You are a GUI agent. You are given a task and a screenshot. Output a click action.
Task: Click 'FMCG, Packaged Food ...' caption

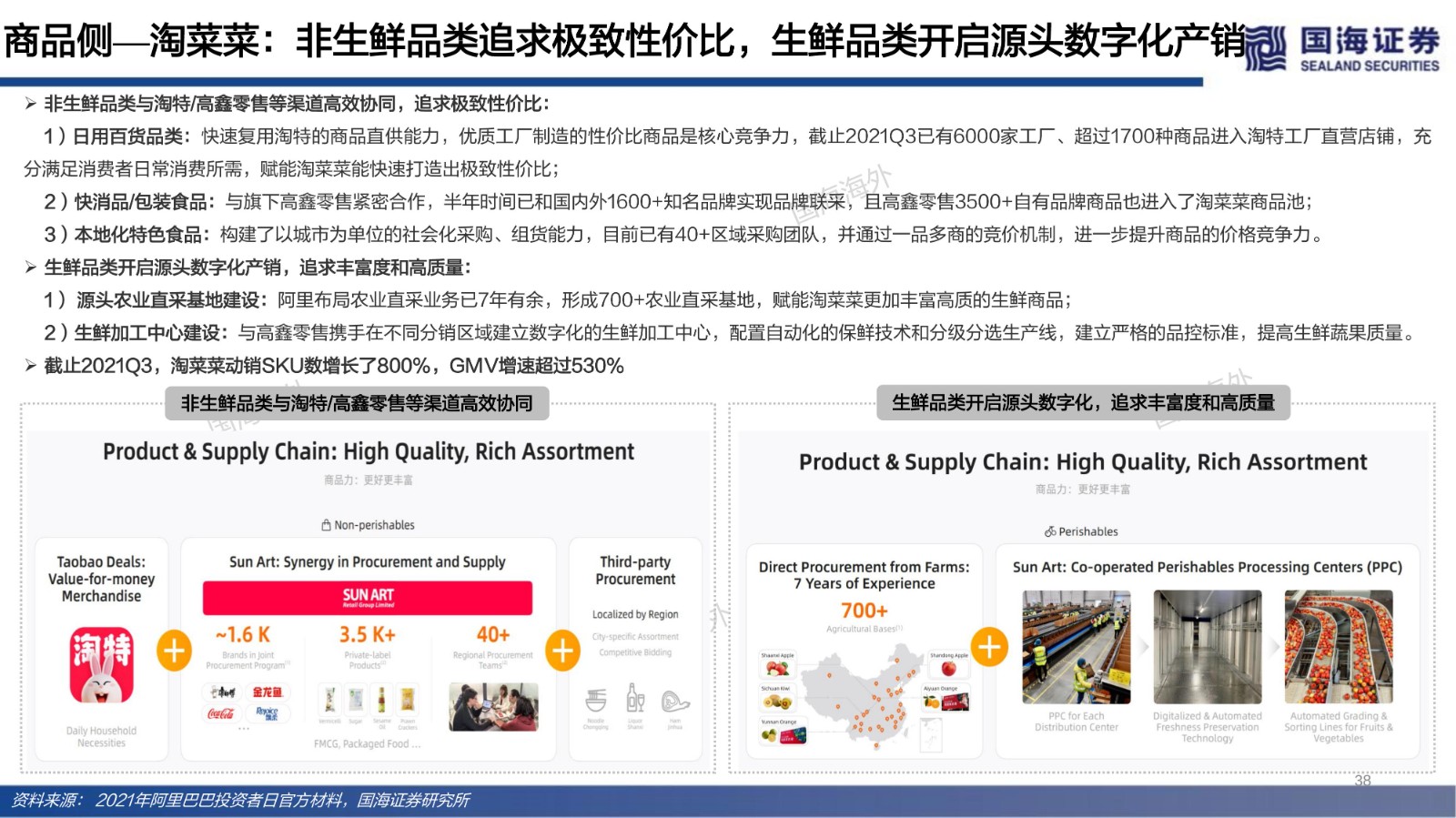pyautogui.click(x=368, y=743)
